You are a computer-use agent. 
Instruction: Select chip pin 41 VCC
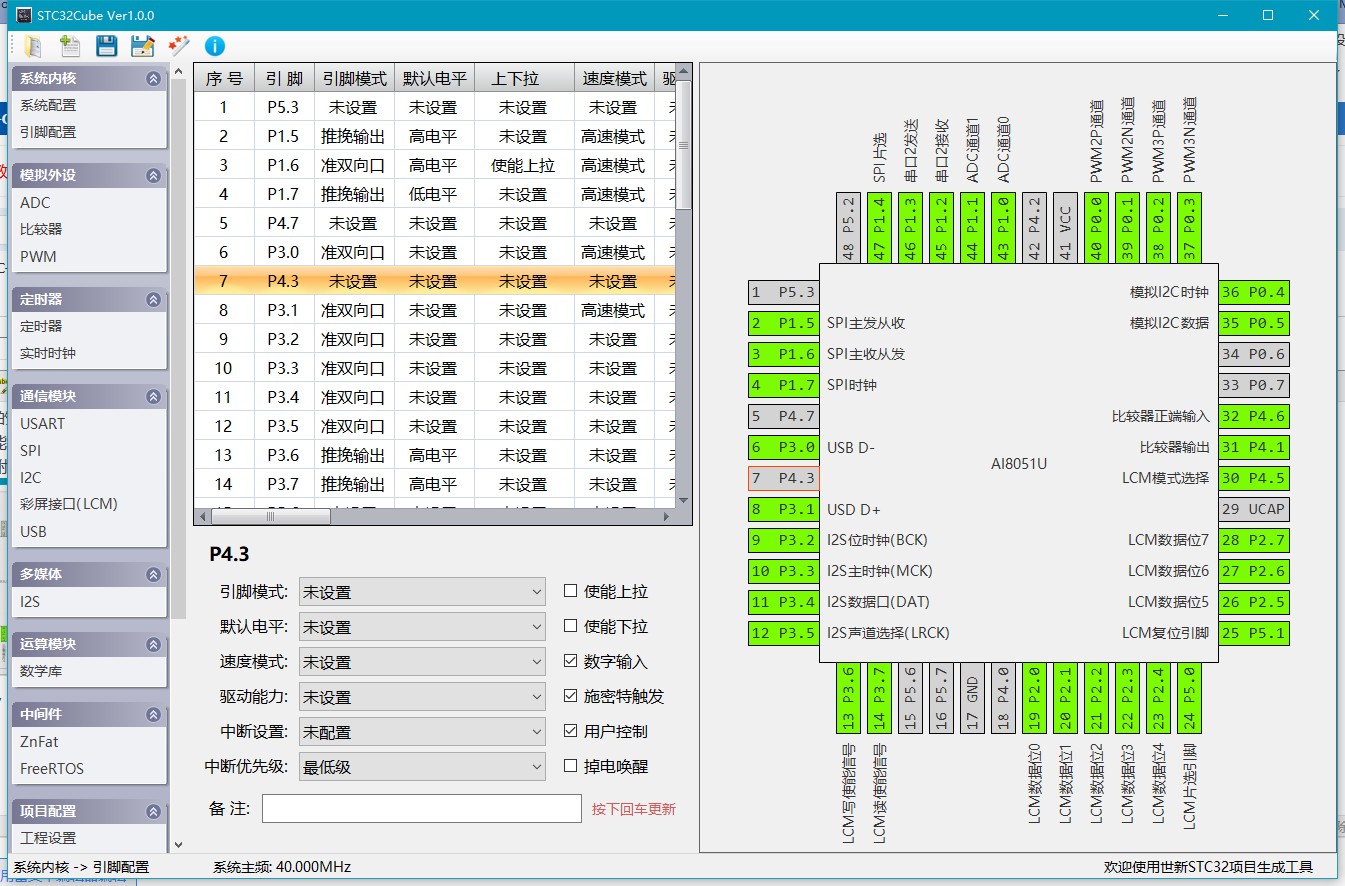(1065, 228)
